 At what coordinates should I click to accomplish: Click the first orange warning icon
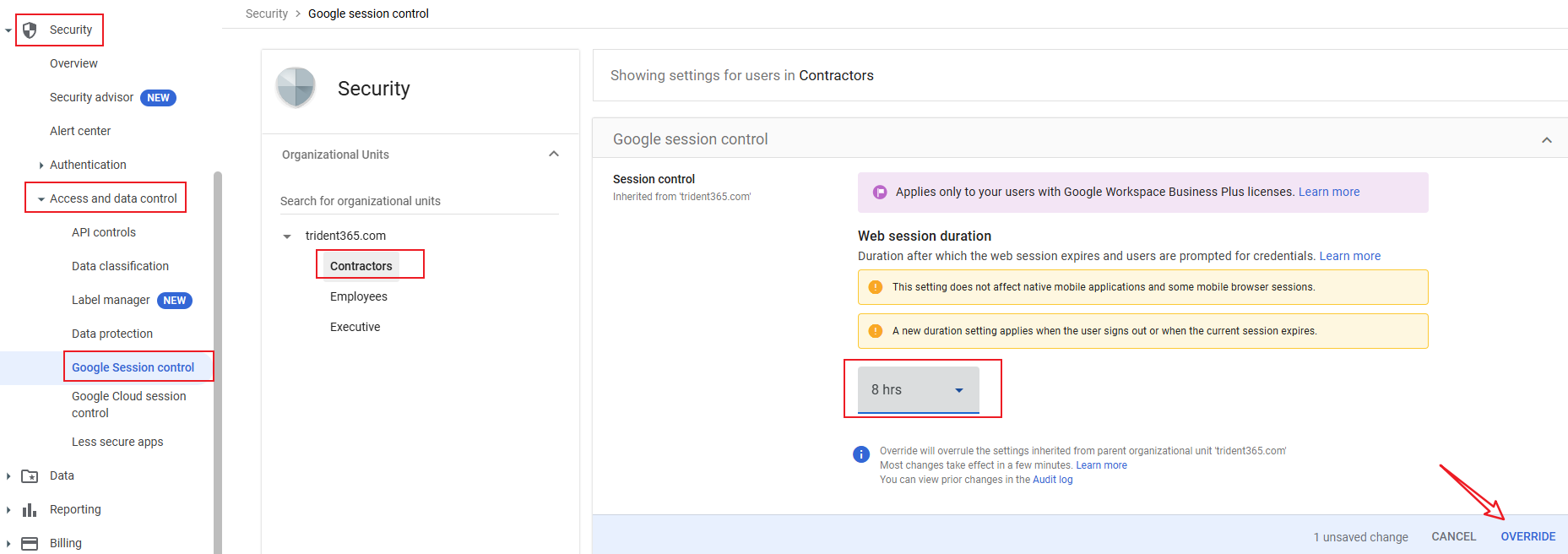pyautogui.click(x=876, y=287)
